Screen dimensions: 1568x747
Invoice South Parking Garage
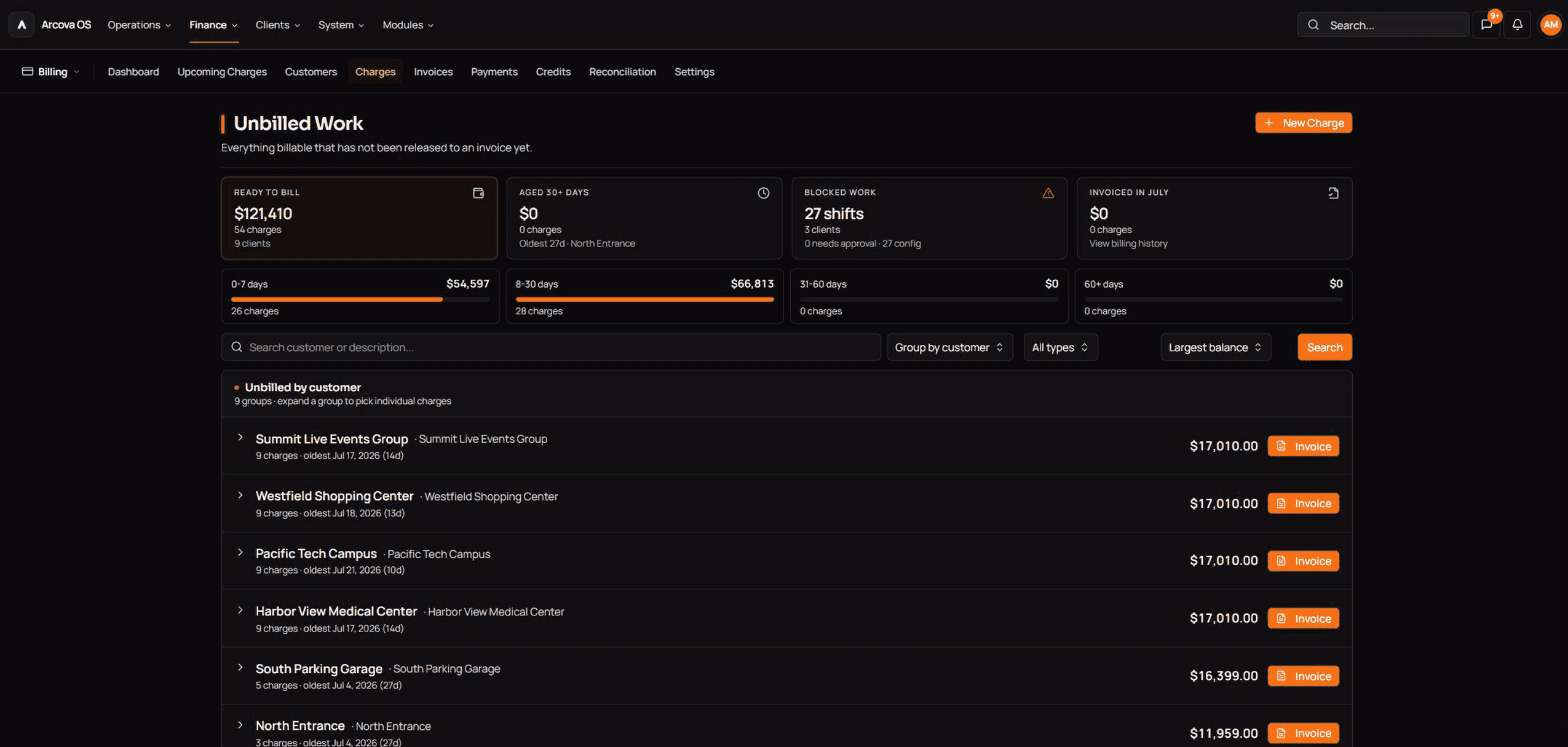pyautogui.click(x=1303, y=676)
